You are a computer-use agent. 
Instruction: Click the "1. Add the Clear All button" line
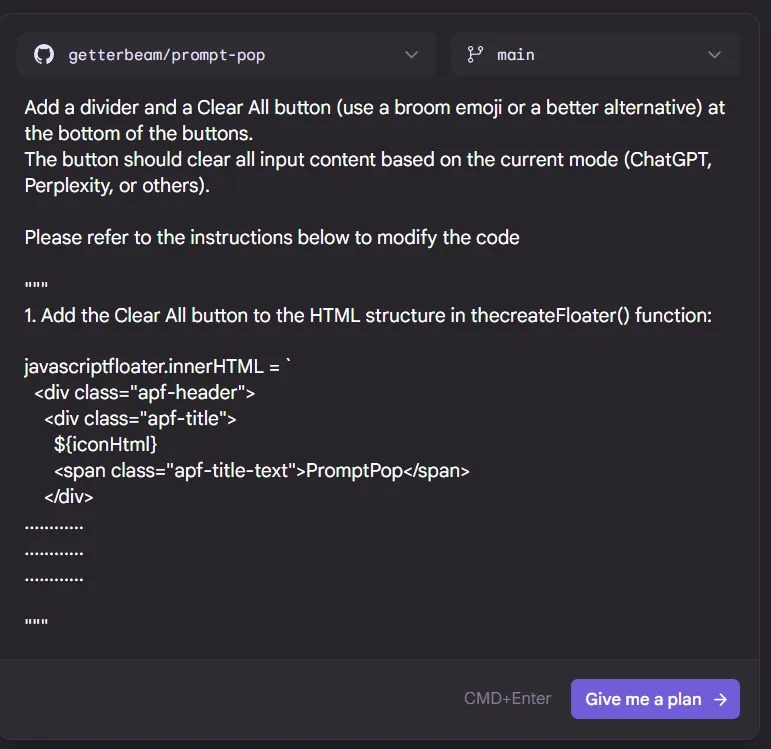click(x=368, y=315)
